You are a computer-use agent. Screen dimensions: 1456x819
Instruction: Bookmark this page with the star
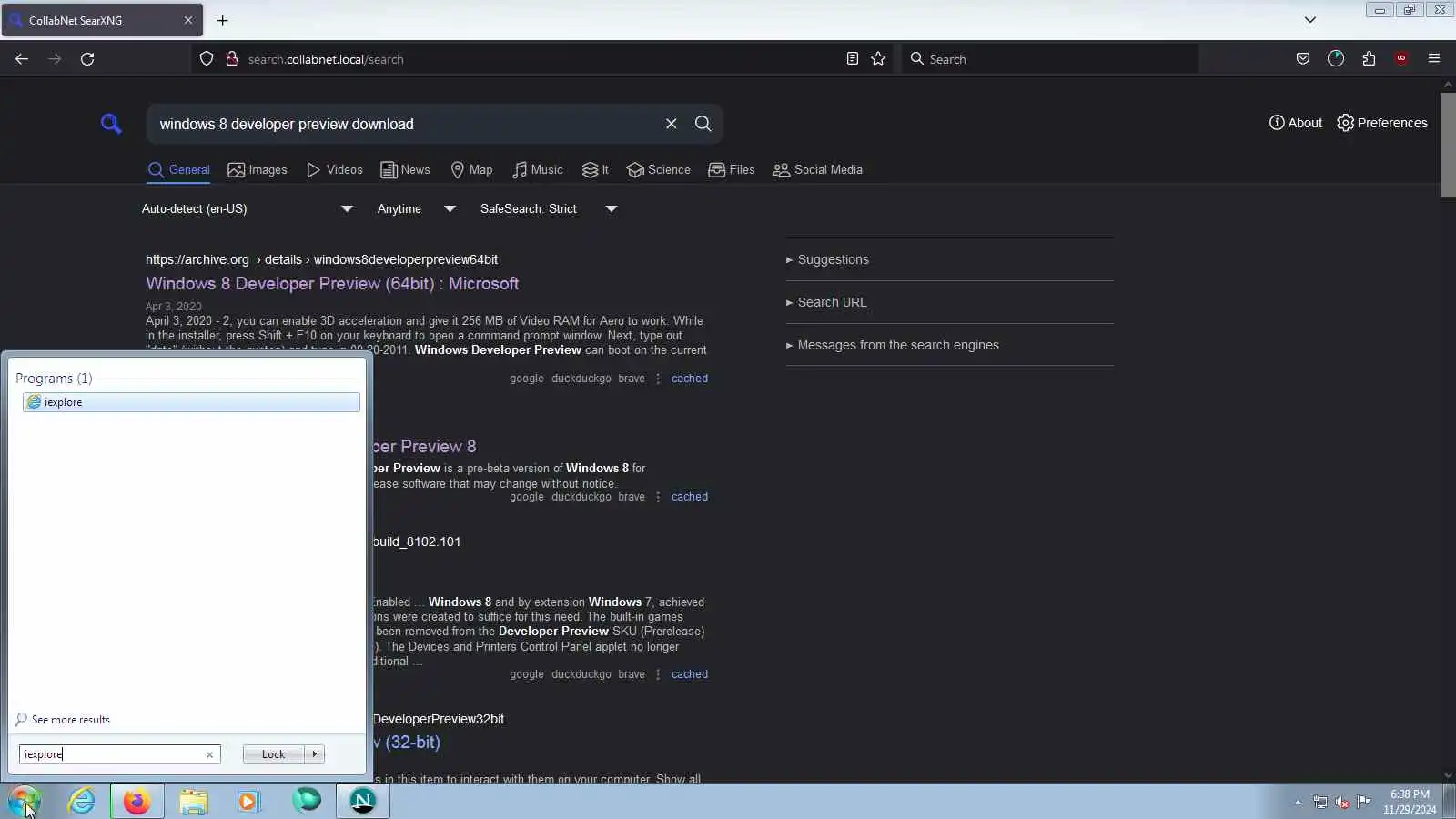coord(878,59)
